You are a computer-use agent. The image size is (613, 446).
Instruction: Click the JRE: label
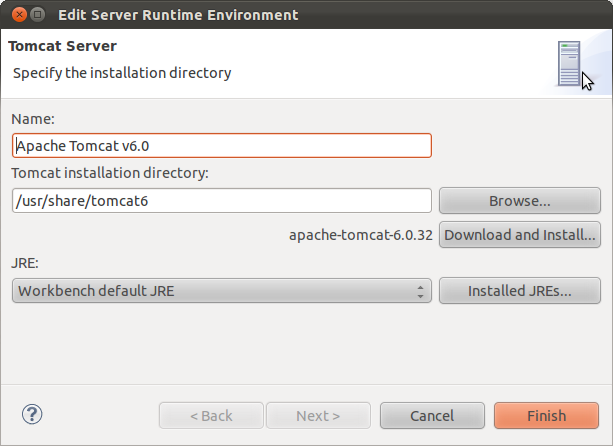pyautogui.click(x=25, y=263)
